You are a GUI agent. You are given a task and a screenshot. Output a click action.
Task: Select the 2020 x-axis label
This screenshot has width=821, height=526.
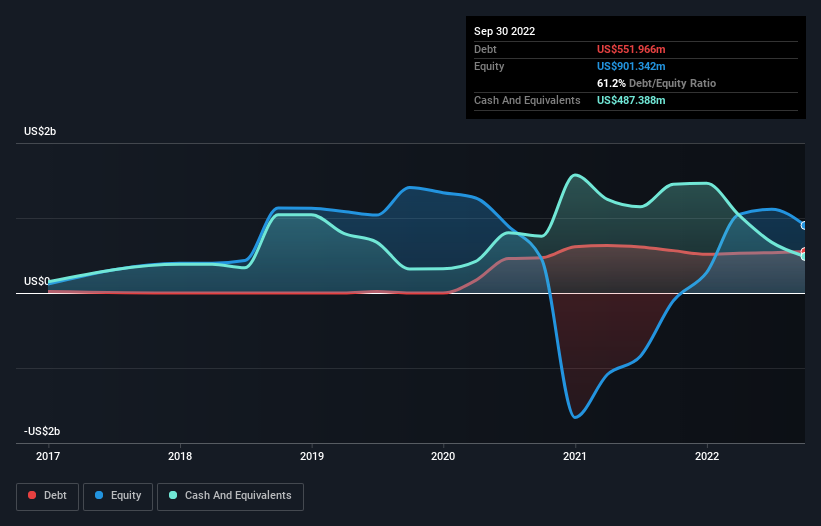point(443,456)
